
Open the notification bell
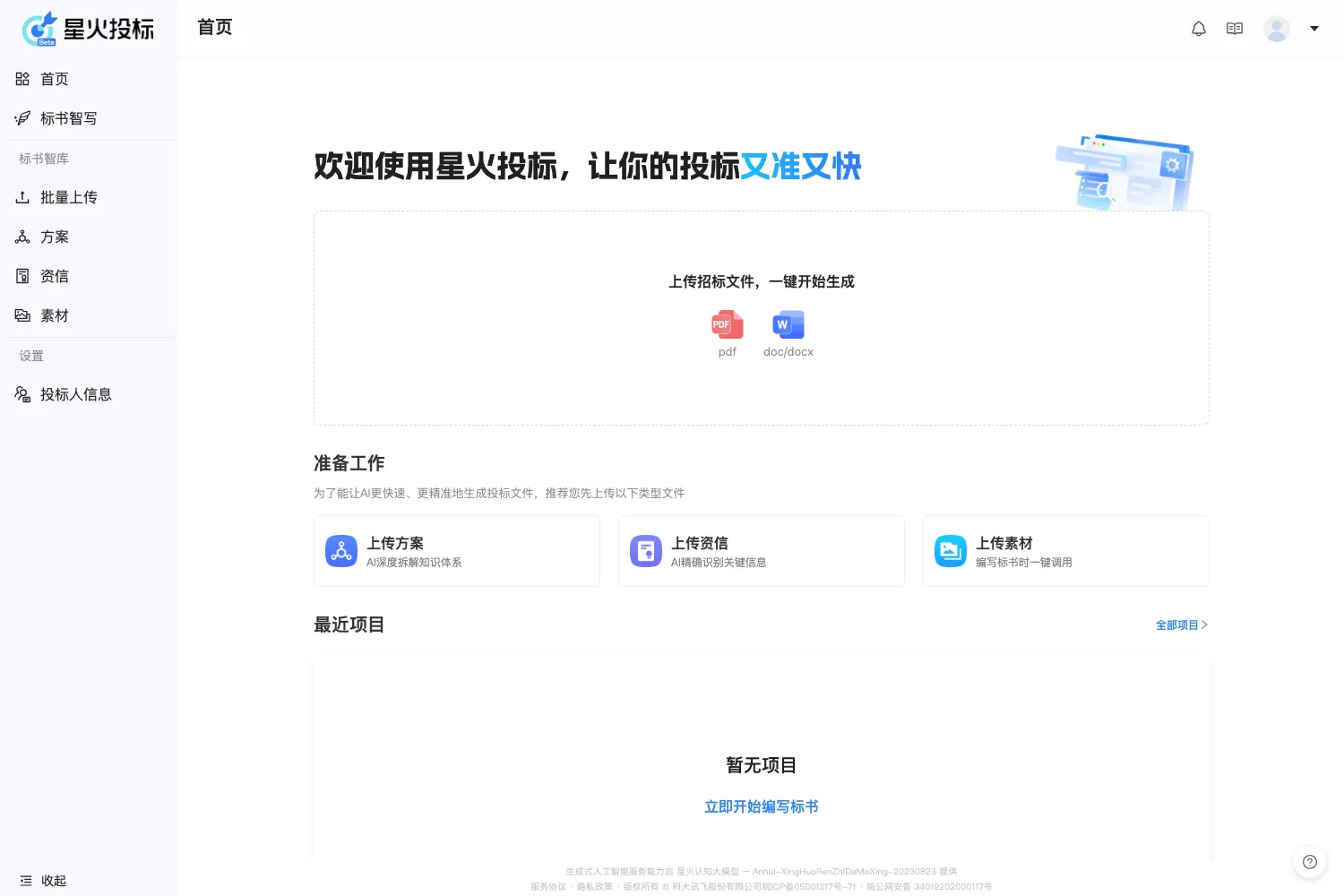[1199, 29]
